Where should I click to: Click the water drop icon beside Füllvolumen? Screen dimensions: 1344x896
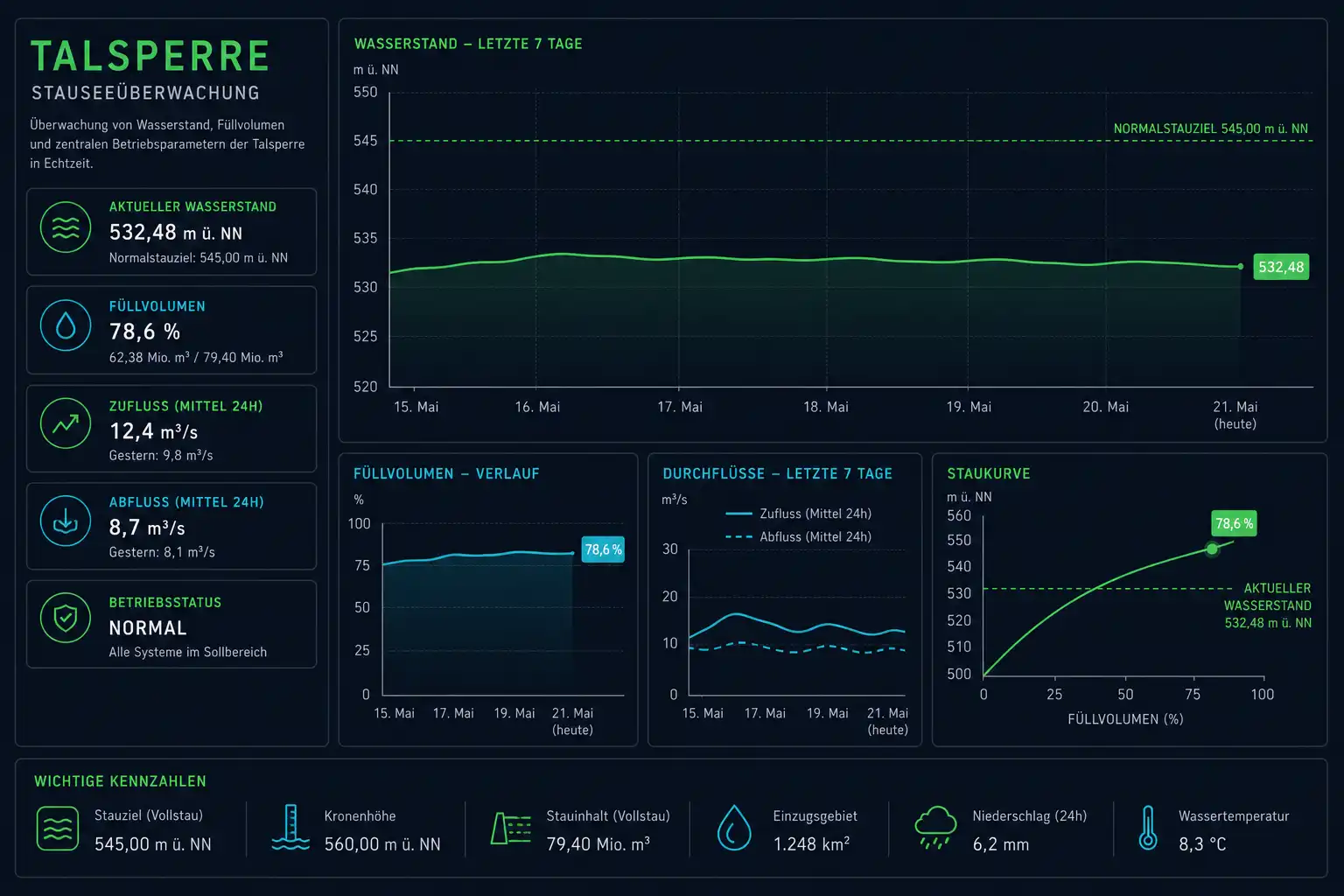click(x=66, y=325)
